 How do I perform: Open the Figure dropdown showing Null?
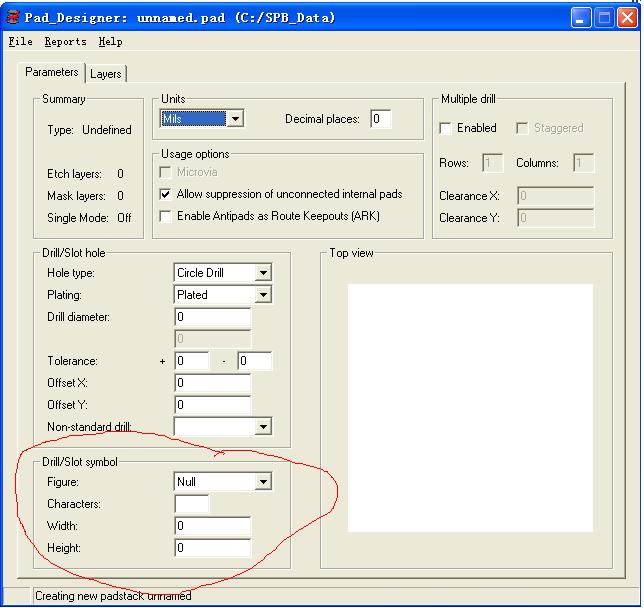[x=223, y=481]
